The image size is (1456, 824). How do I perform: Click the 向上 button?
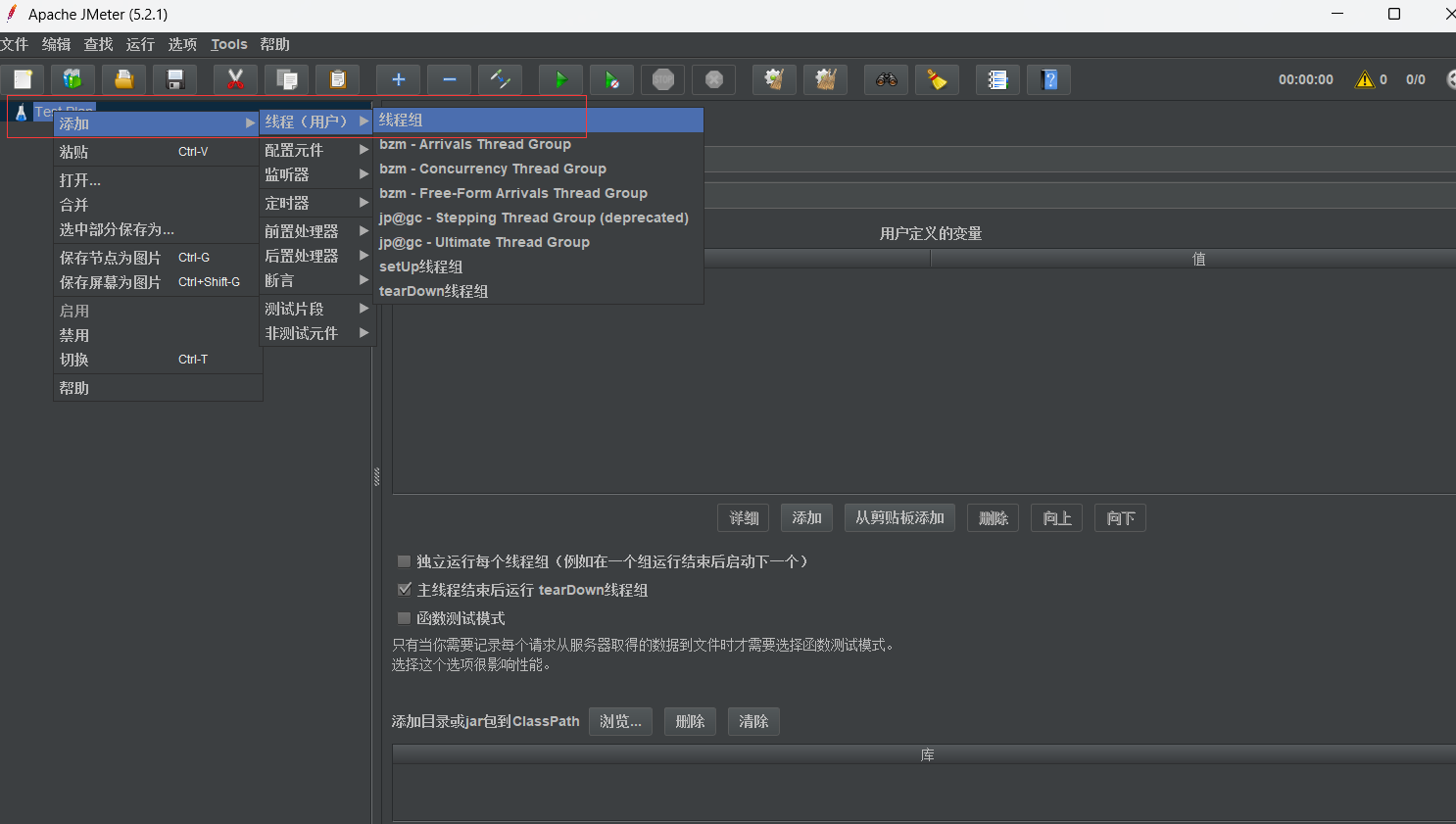[x=1056, y=518]
